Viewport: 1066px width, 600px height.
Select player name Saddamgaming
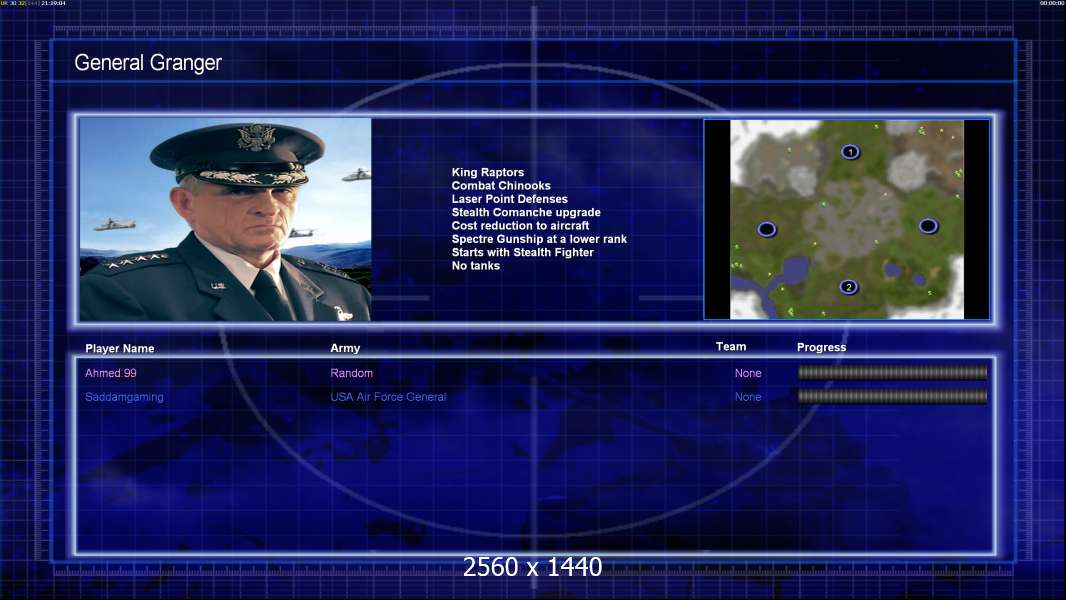coord(124,397)
